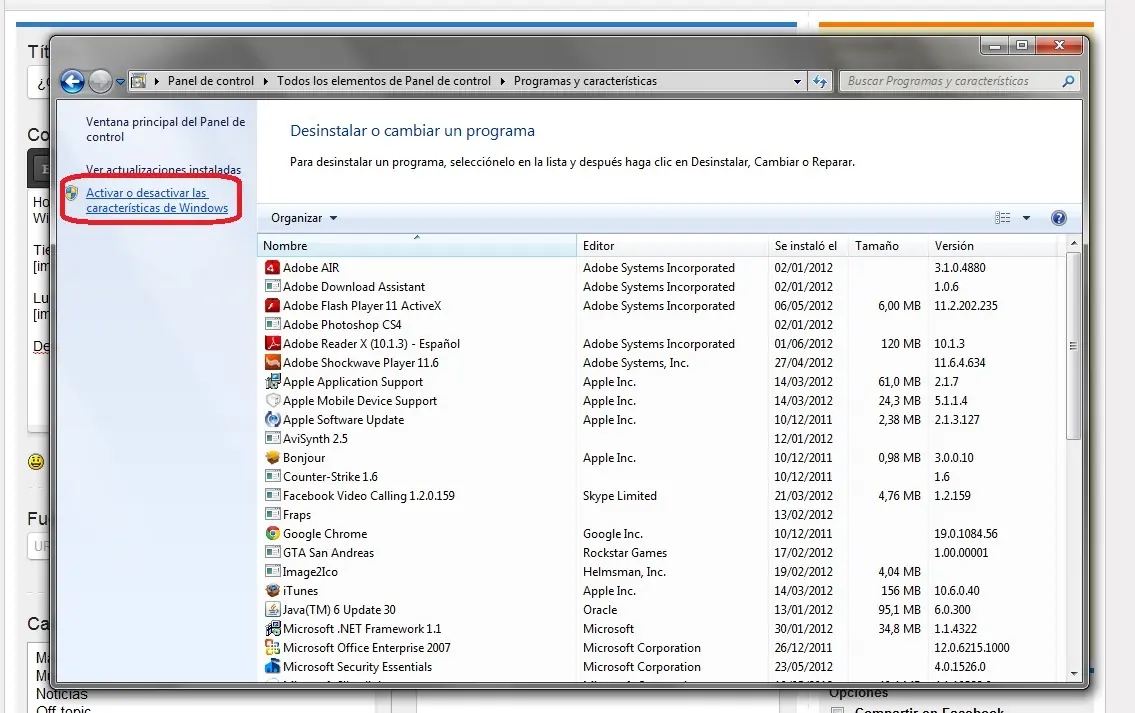1135x713 pixels.
Task: Click Todos los elementos de Panel de control breadcrumb
Action: click(384, 81)
